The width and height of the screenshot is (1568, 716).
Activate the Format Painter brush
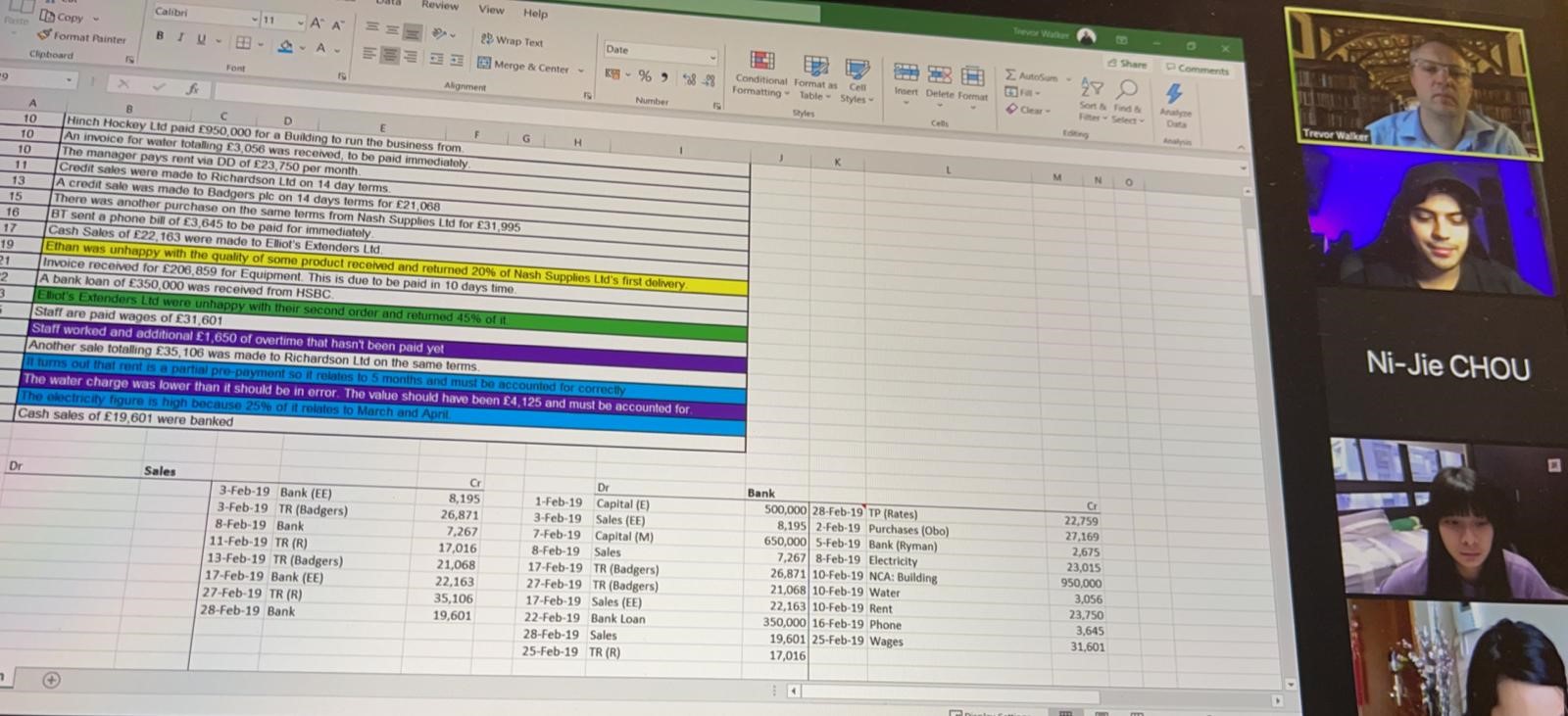coord(43,36)
